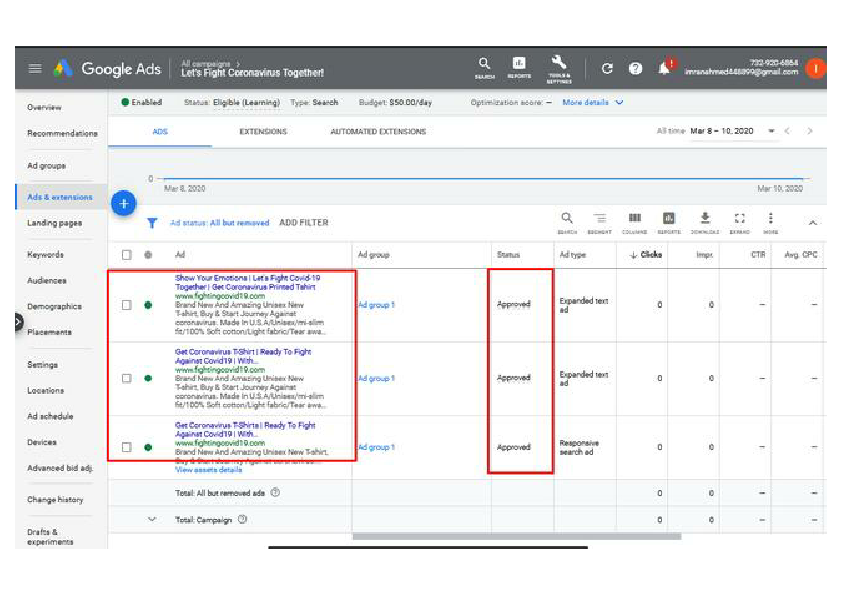The height and width of the screenshot is (595, 842).
Task: Click status dot of Responsive search ad
Action: click(148, 447)
